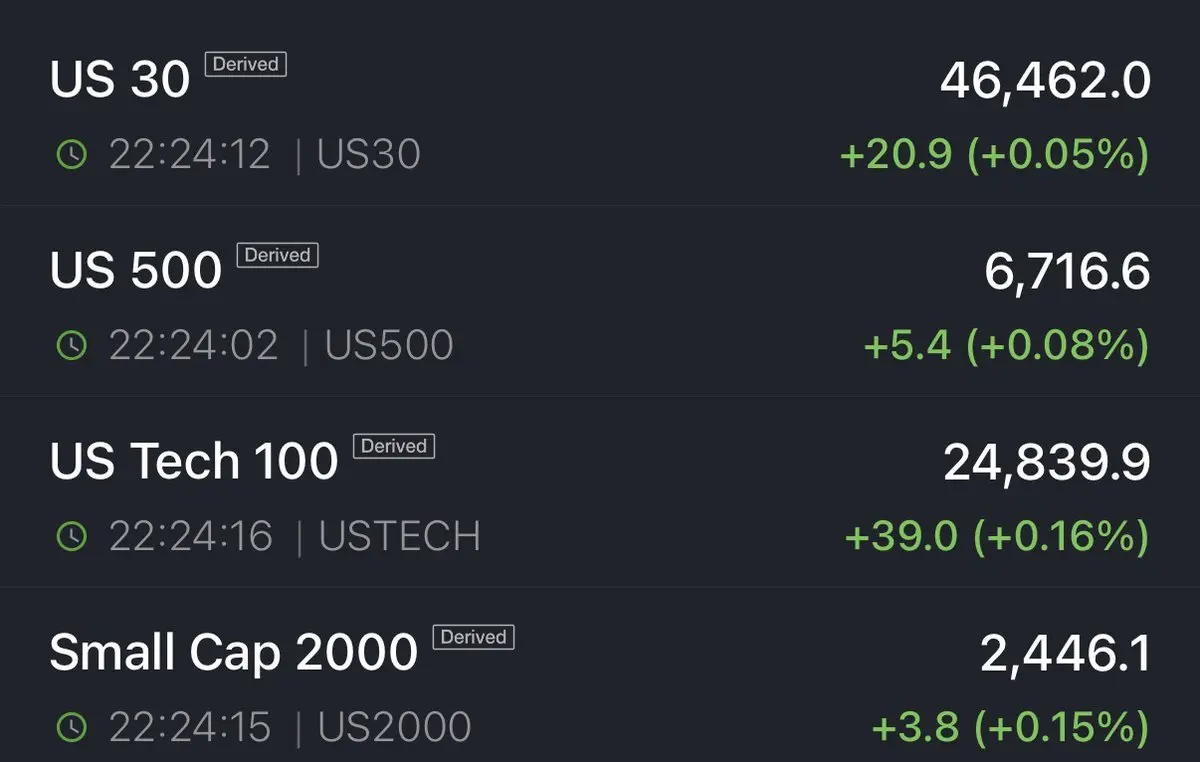Tap the Derived badge beside US 500

pyautogui.click(x=277, y=255)
